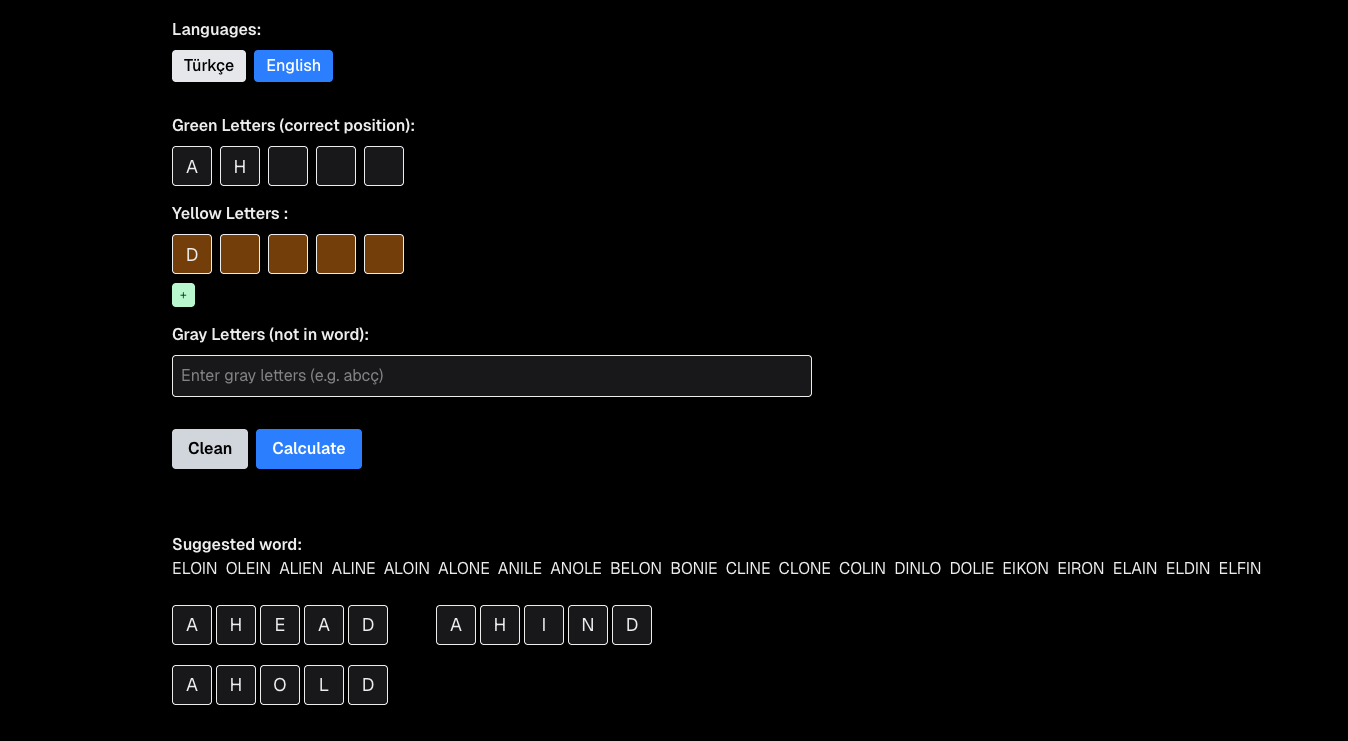This screenshot has height=741, width=1348.
Task: Select the last empty yellow letter box
Action: pos(383,253)
